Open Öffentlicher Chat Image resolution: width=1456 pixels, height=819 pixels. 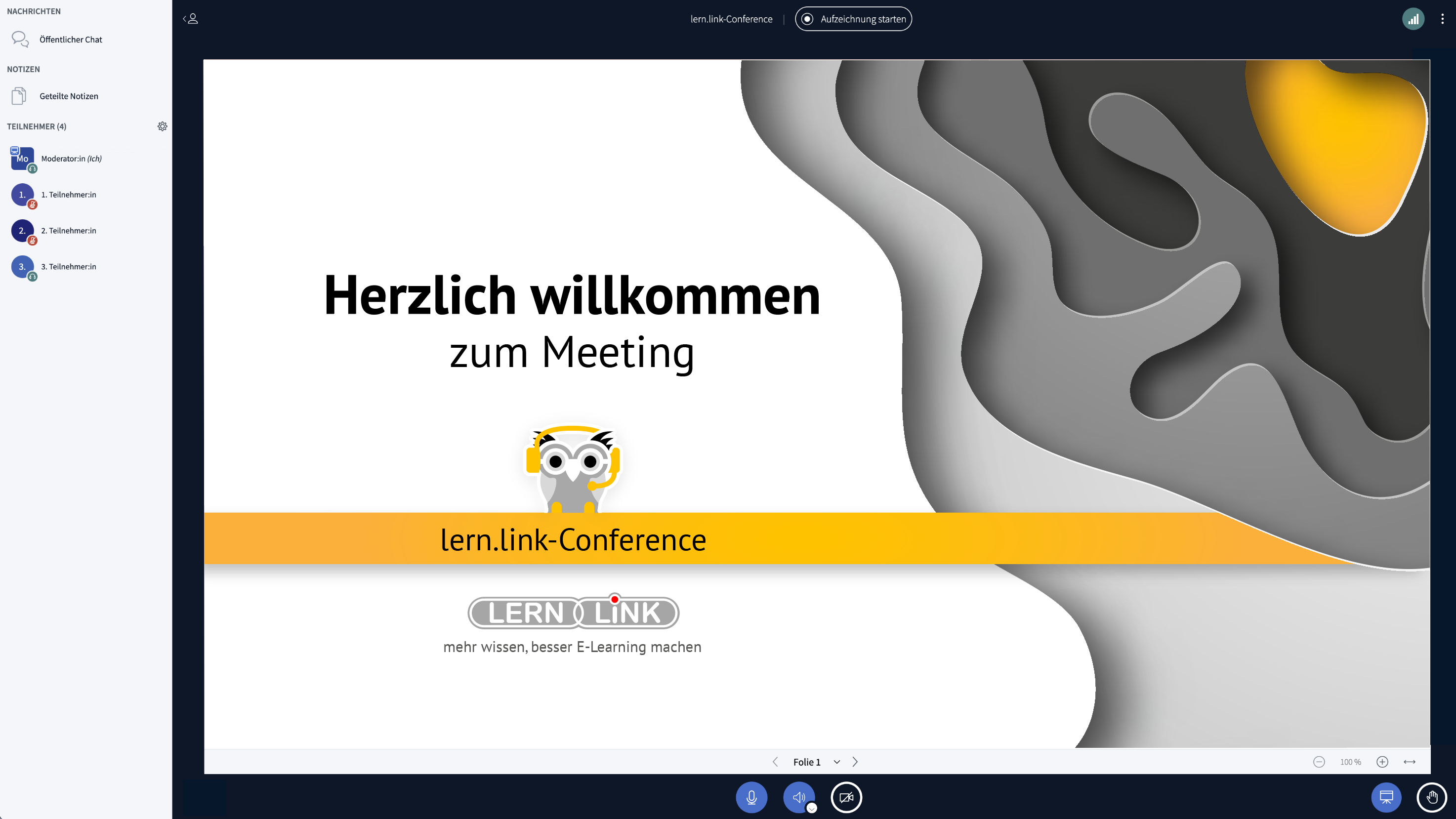(x=71, y=40)
